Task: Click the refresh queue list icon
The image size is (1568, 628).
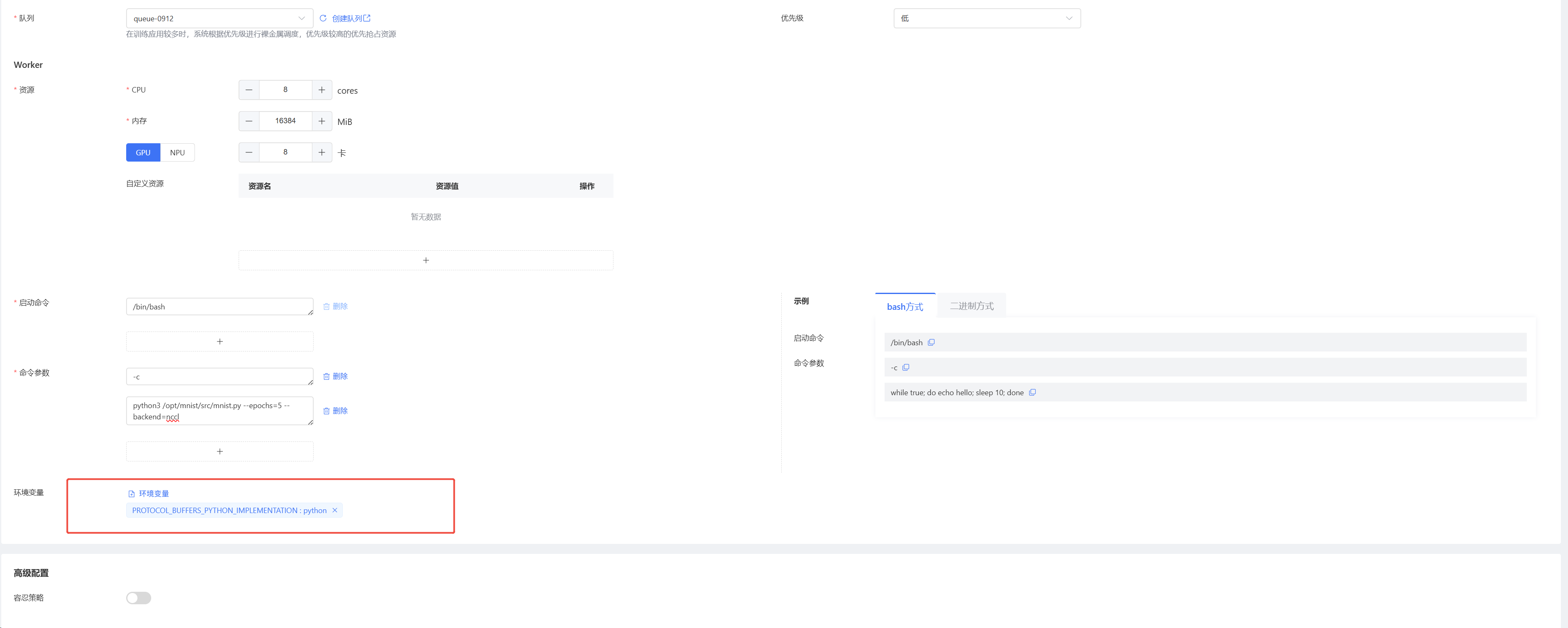Action: coord(323,18)
